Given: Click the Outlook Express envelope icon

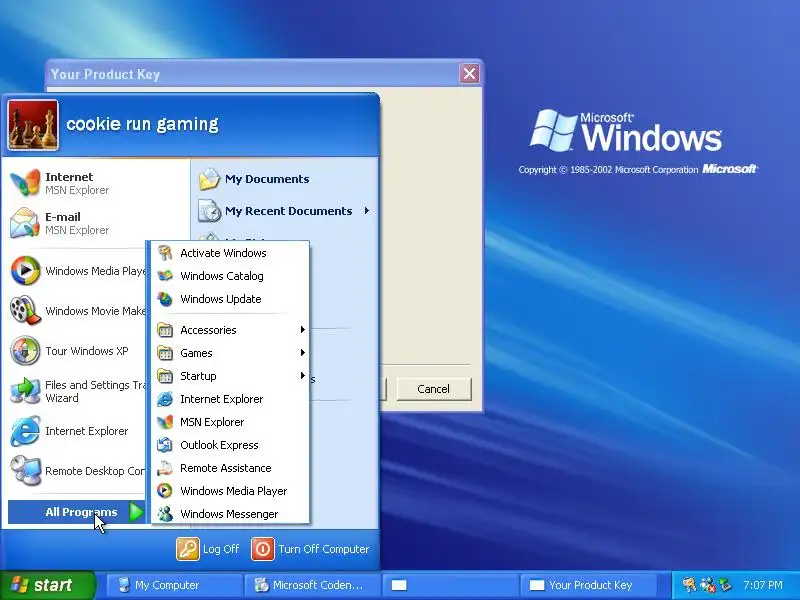Looking at the screenshot, I should point(165,445).
